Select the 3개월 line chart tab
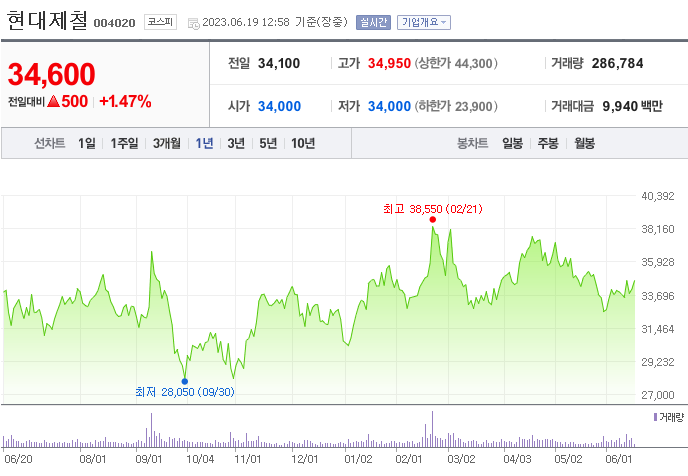Image resolution: width=688 pixels, height=476 pixels. point(167,143)
